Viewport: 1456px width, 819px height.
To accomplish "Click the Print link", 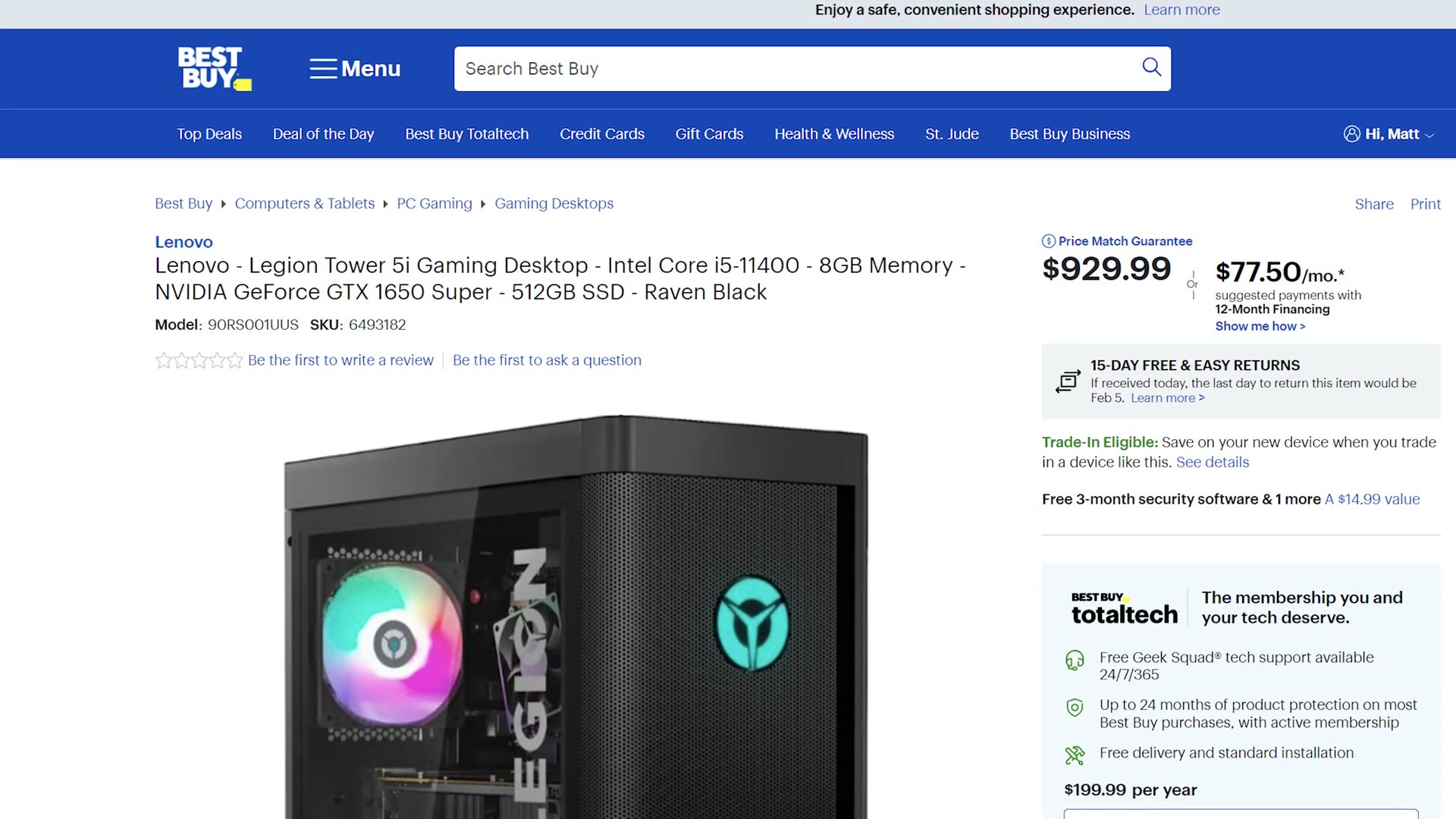I will 1425,204.
